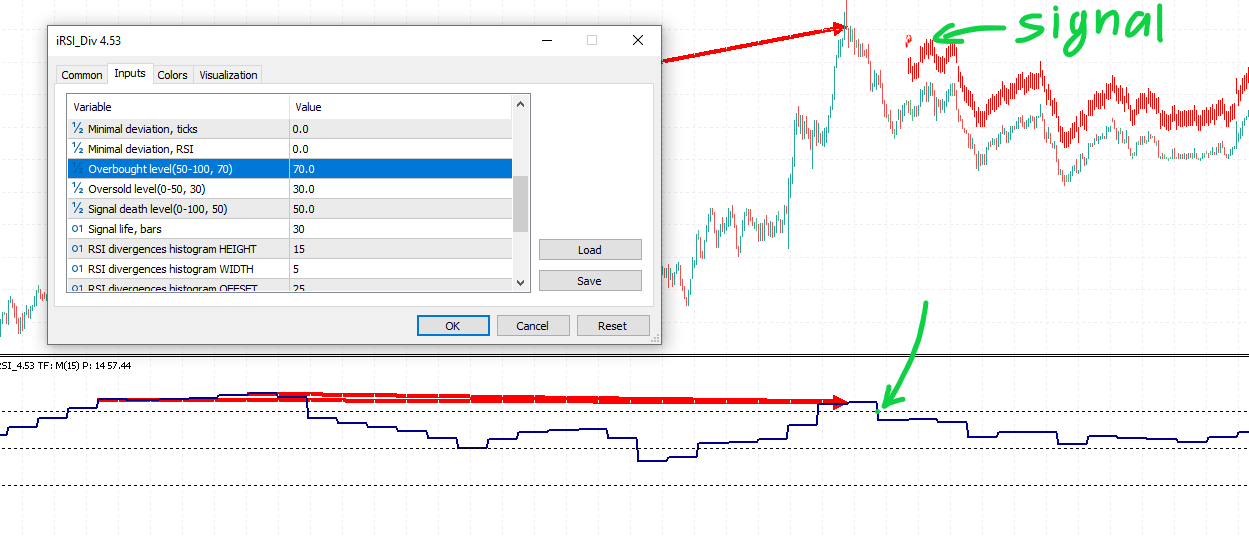Click the icon next to Signal death level

tap(77, 209)
